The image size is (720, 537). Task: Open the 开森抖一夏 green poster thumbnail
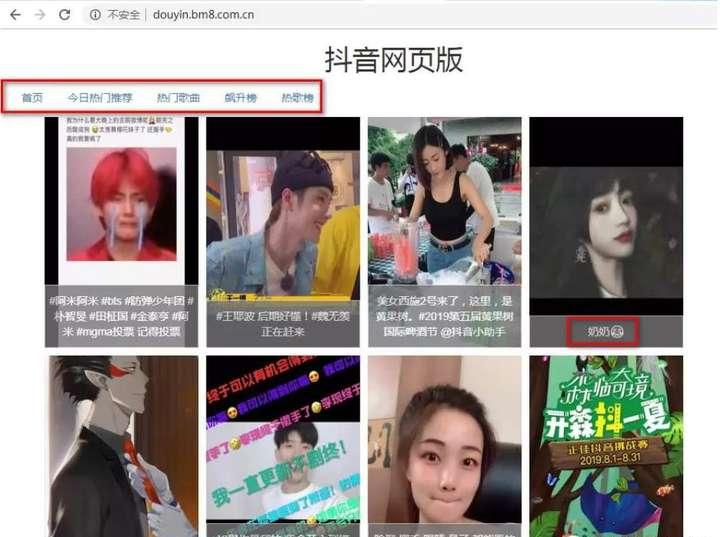coord(606,446)
